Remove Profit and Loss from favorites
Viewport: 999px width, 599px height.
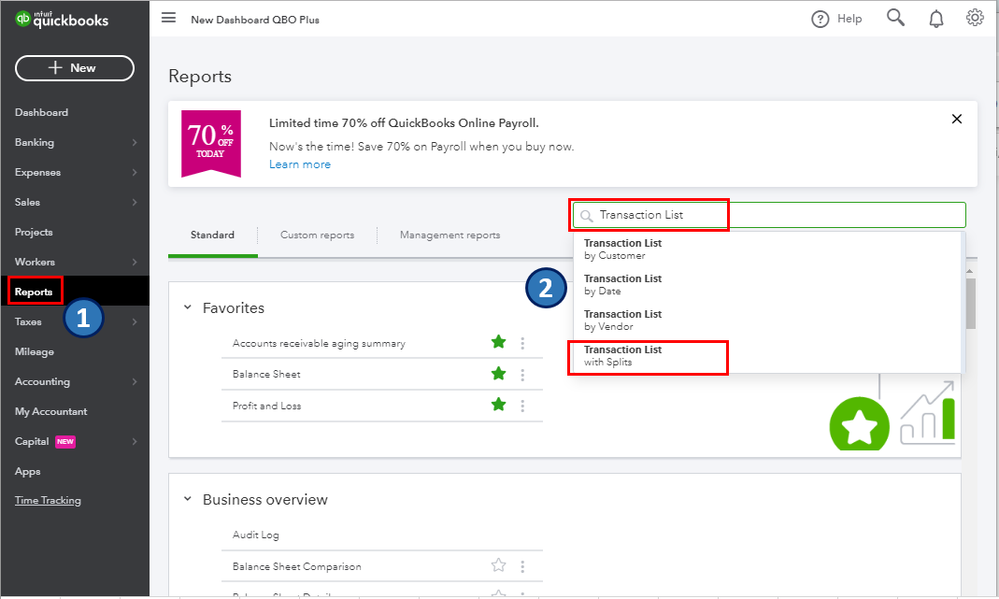click(x=498, y=406)
